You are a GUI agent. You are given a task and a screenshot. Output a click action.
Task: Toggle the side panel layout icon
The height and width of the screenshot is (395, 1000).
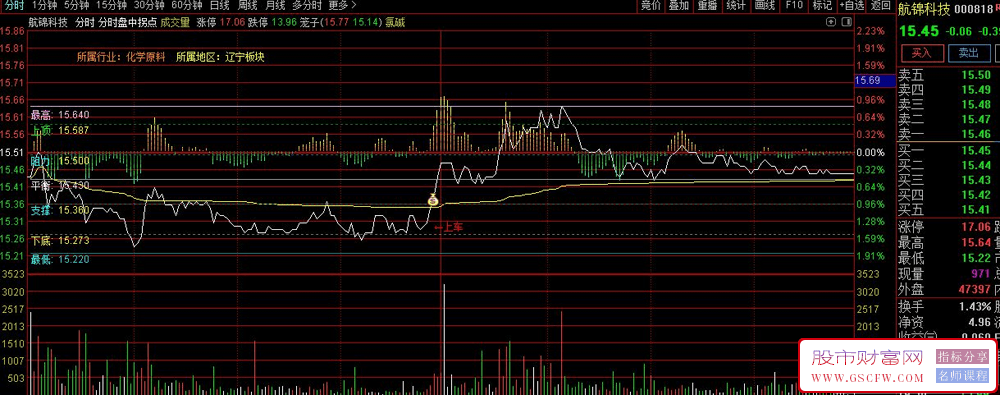tap(846, 22)
